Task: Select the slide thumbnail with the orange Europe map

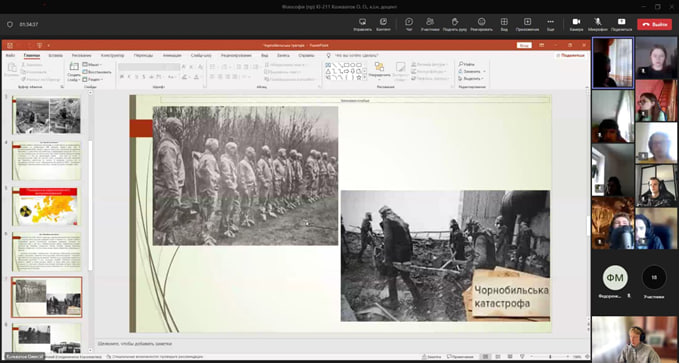Action: [46, 206]
